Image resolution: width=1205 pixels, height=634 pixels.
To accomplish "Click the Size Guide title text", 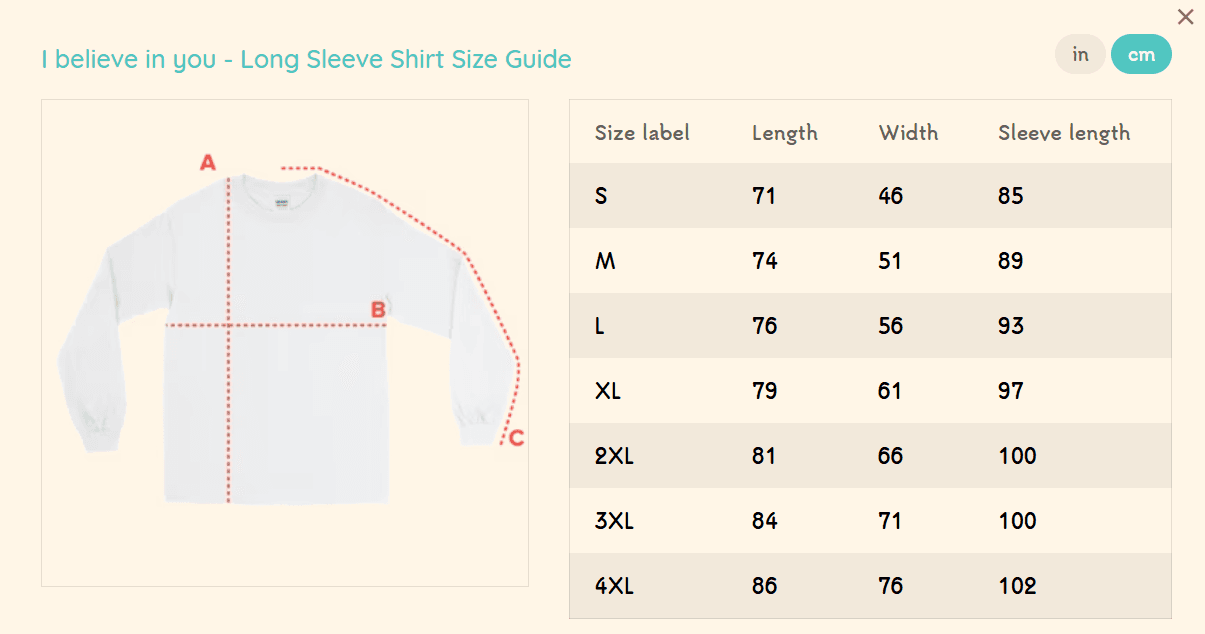I will point(306,60).
